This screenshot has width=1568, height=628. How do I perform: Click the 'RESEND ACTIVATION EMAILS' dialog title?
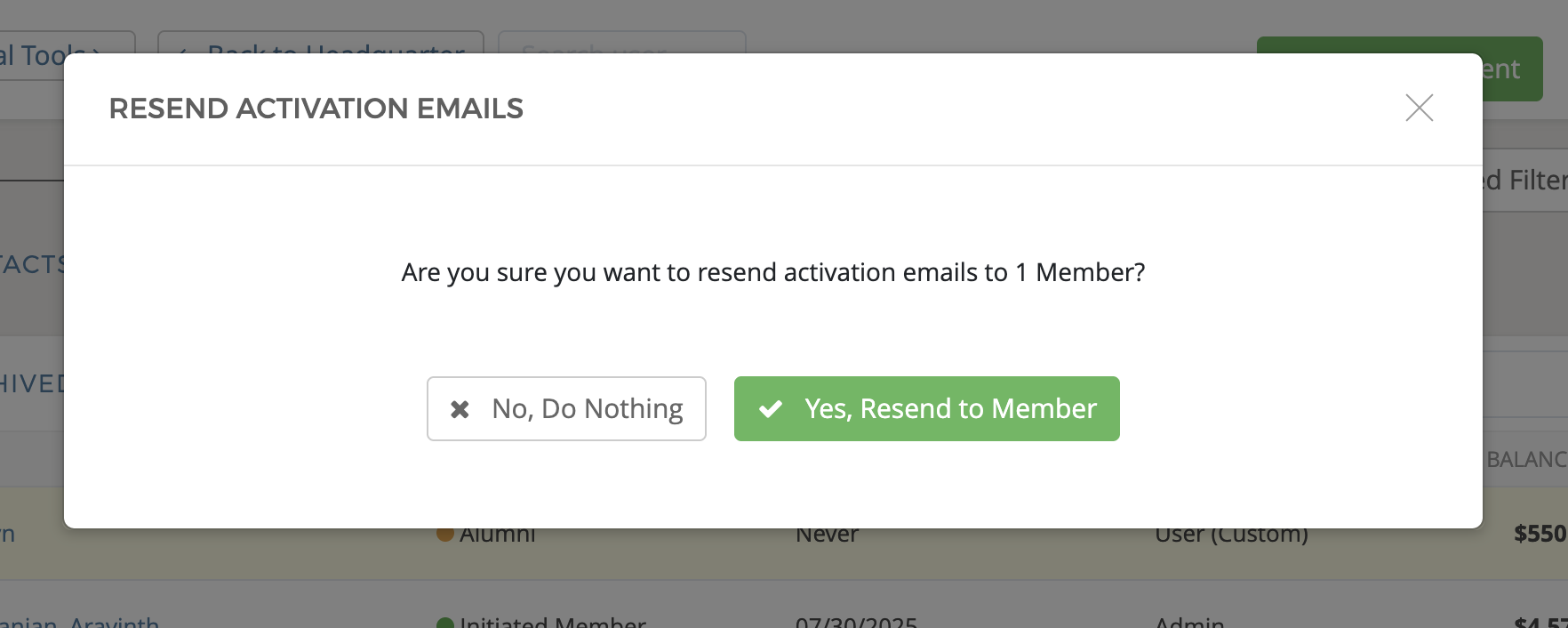(316, 109)
